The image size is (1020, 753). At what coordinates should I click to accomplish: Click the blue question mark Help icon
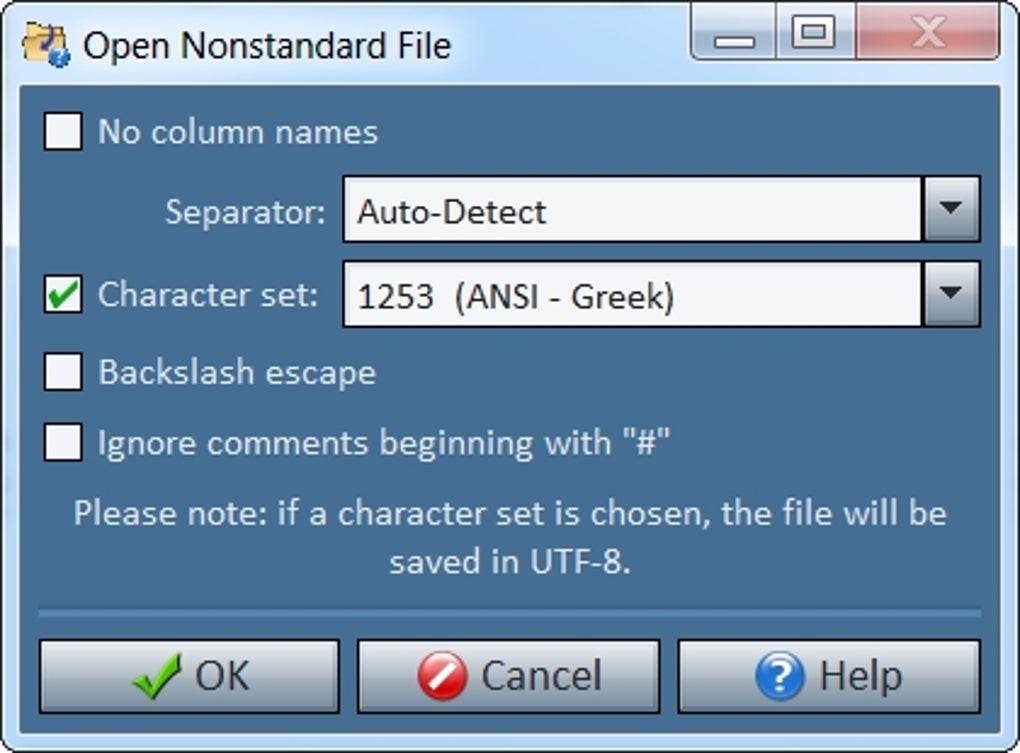[780, 676]
